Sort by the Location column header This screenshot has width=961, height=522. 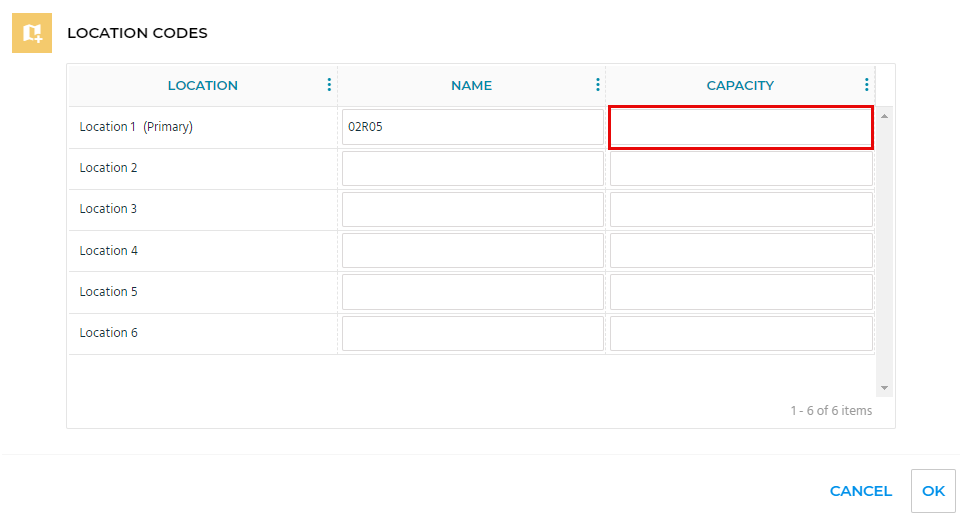pos(202,86)
